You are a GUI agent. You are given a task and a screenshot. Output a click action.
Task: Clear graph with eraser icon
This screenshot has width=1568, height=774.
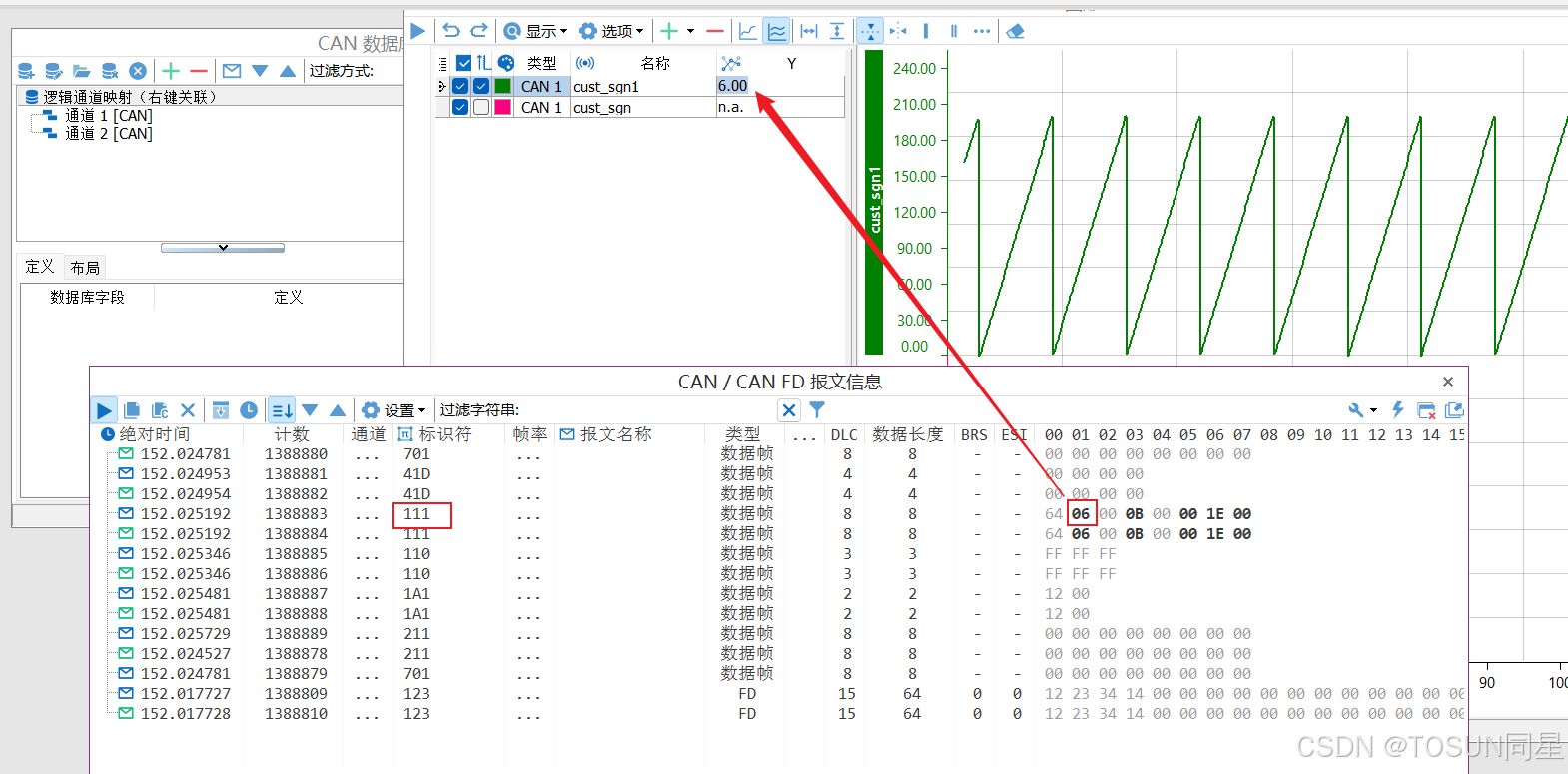click(x=1016, y=31)
